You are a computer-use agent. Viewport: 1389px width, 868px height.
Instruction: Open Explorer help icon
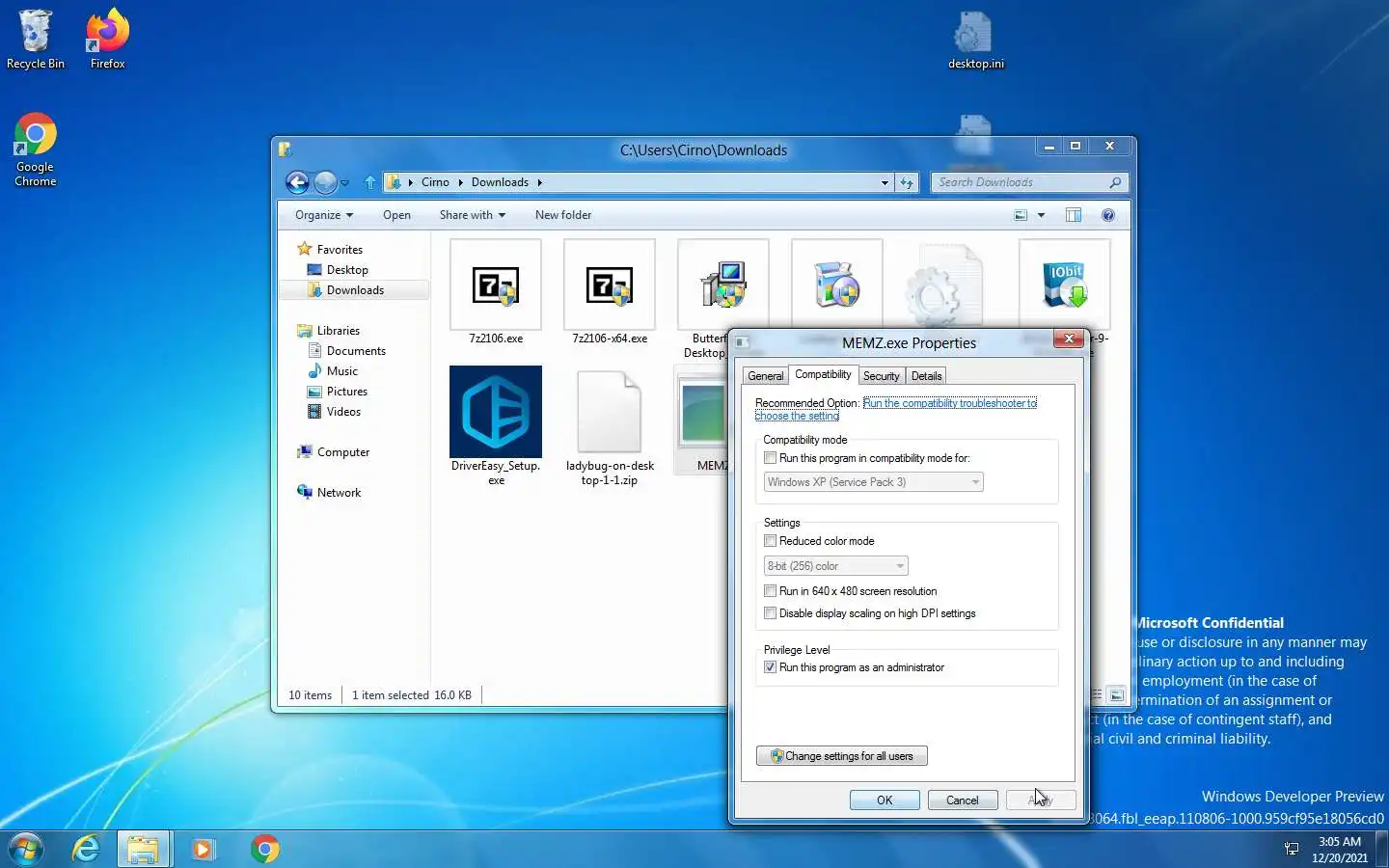tap(1108, 215)
